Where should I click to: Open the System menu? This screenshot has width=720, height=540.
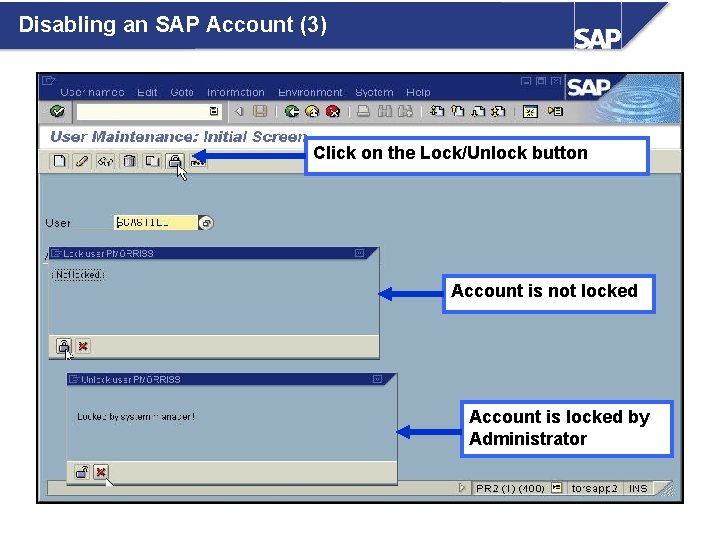pyautogui.click(x=374, y=92)
